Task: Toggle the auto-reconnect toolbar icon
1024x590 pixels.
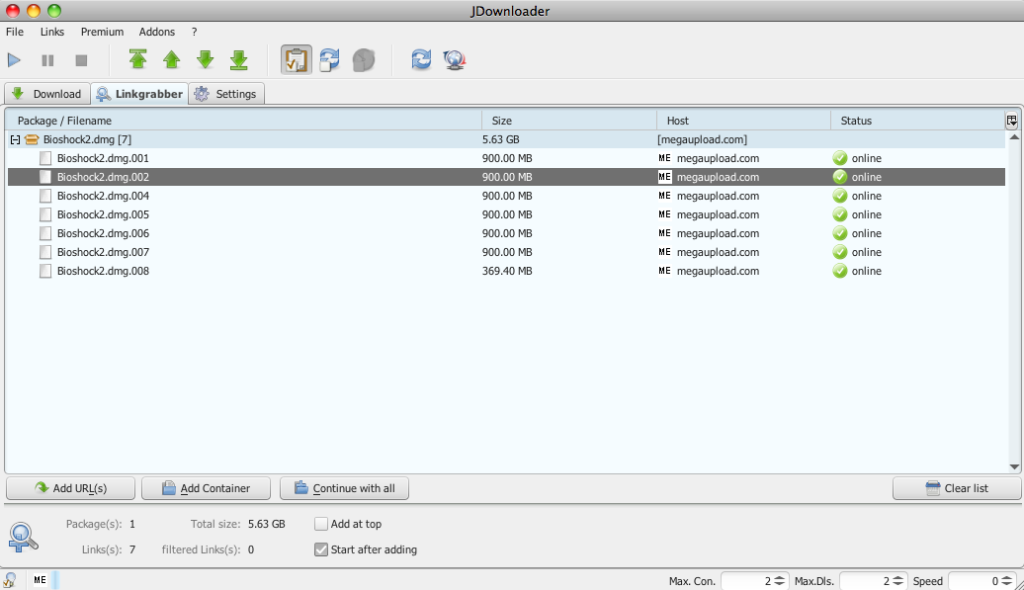Action: (329, 59)
